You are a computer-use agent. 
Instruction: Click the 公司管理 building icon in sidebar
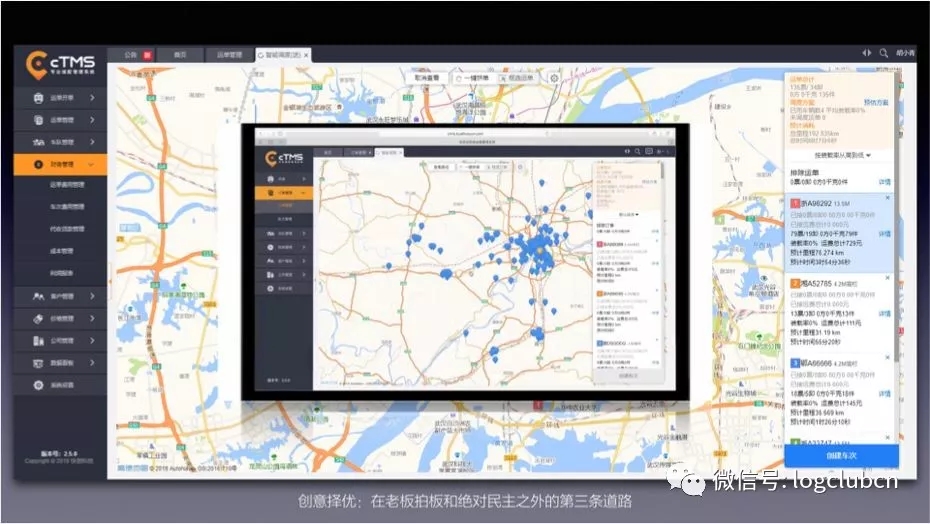(38, 341)
